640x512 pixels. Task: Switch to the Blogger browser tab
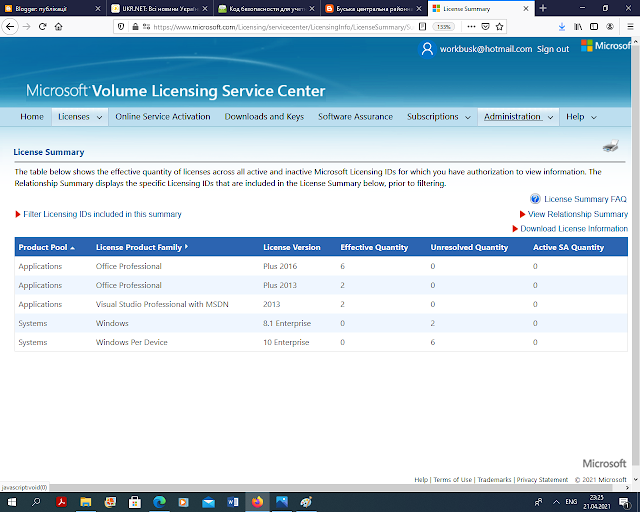[52, 8]
